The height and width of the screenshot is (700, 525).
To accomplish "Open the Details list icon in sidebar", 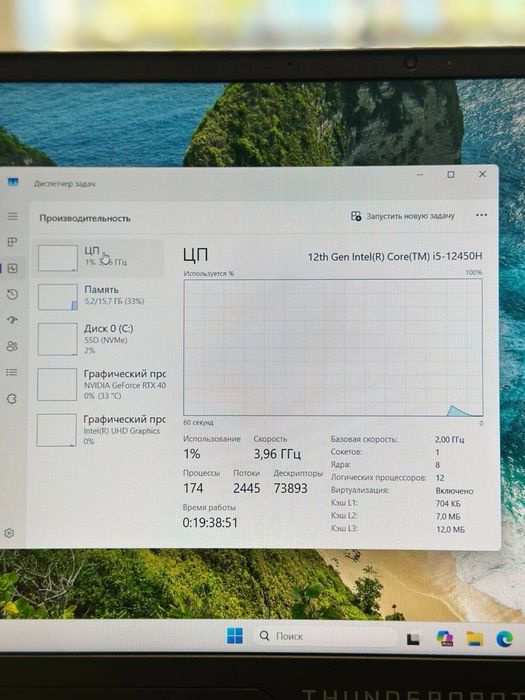I will tap(12, 372).
